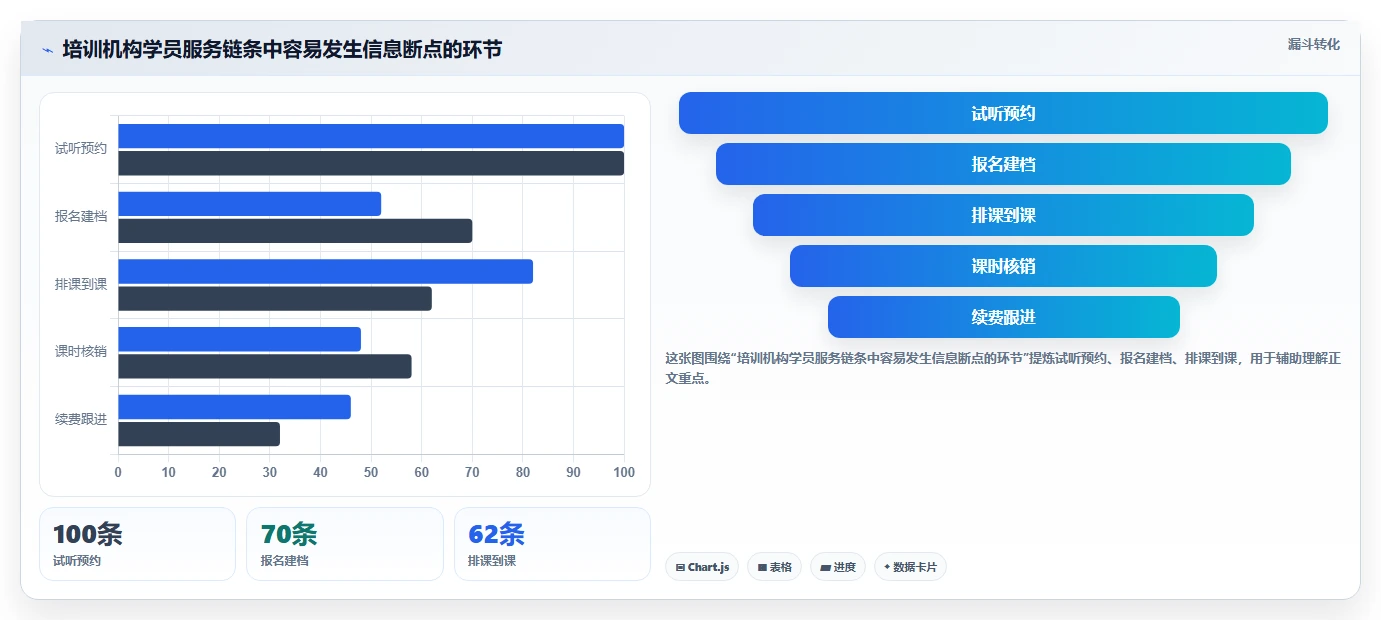The image size is (1381, 620).
Task: Click the blue bar for 试听预约
Action: pyautogui.click(x=371, y=136)
